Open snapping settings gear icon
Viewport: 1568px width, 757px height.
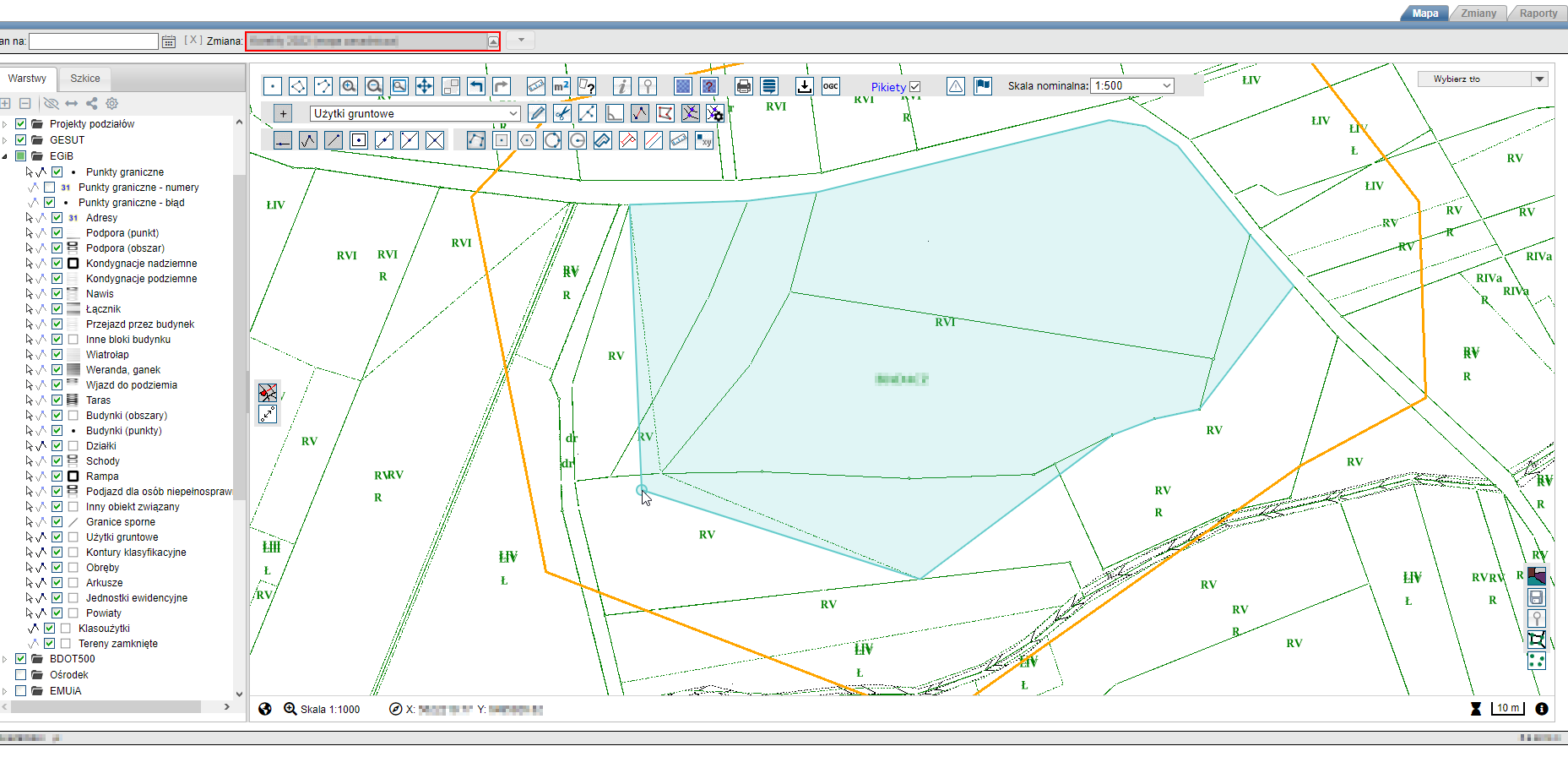pyautogui.click(x=715, y=113)
